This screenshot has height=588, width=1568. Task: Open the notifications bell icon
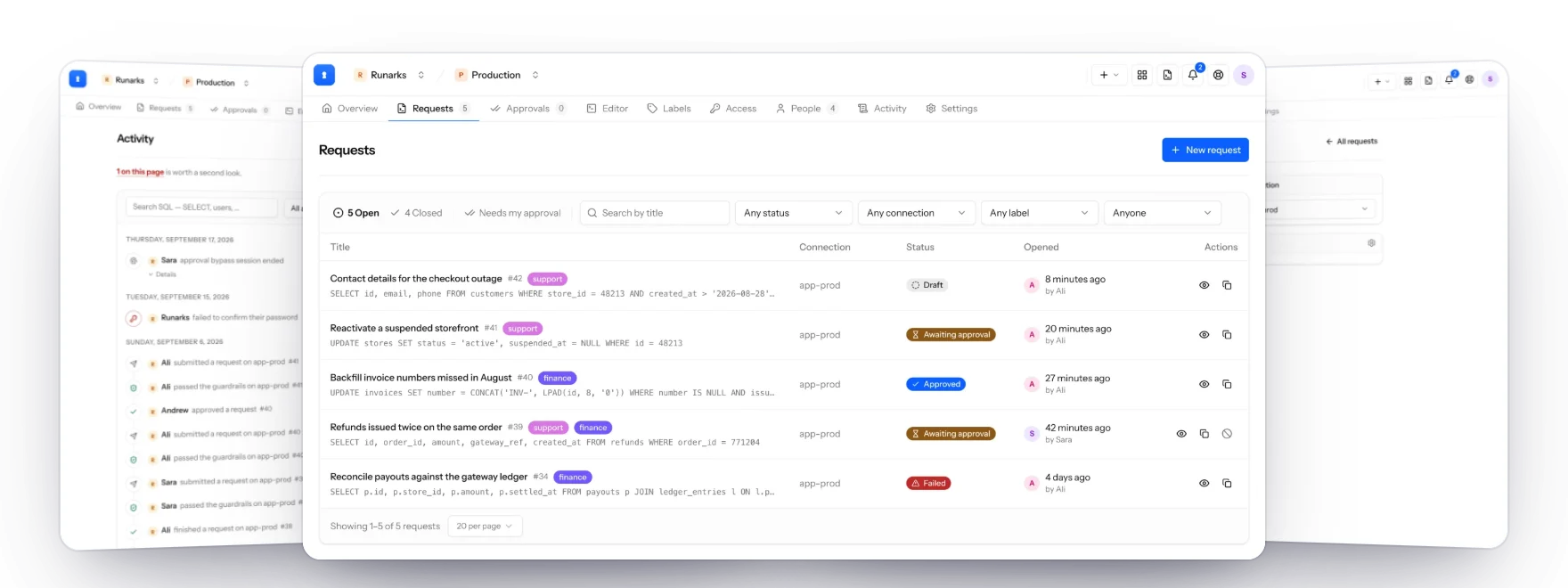1193,76
